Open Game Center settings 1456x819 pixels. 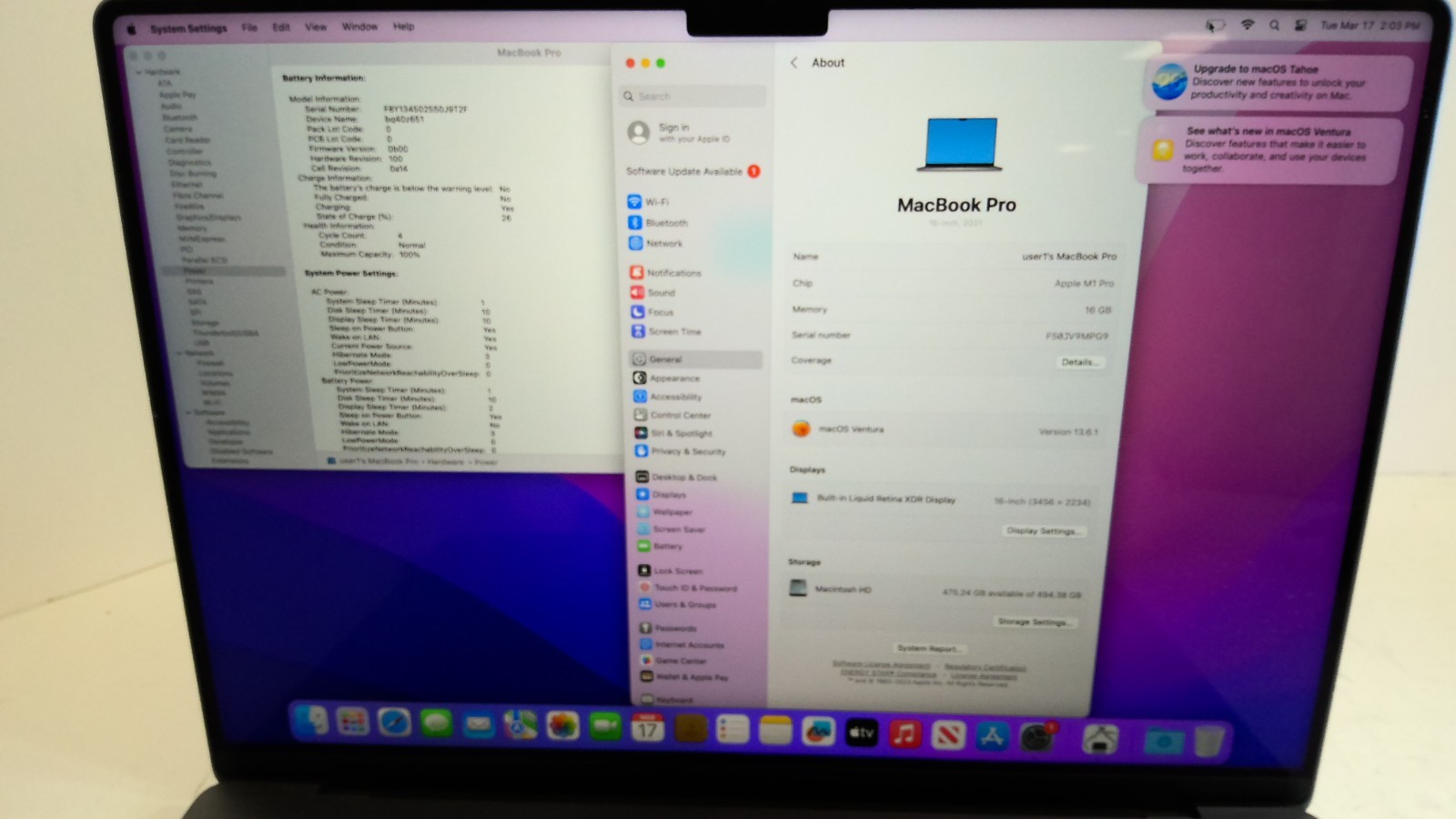673,661
